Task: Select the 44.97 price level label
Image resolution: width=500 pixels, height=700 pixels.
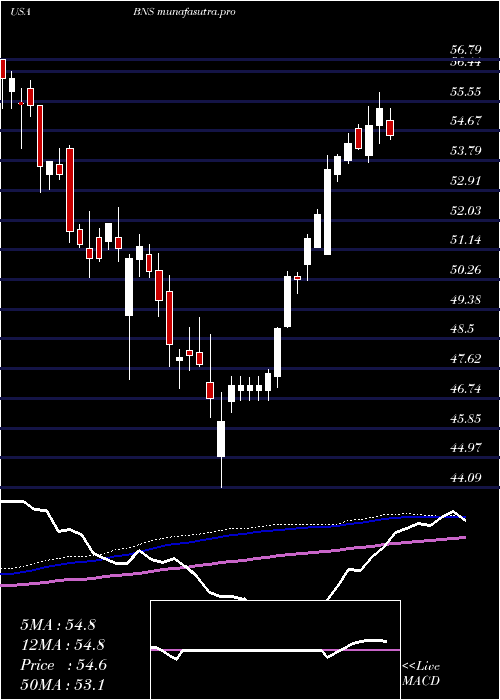Action: [x=466, y=448]
